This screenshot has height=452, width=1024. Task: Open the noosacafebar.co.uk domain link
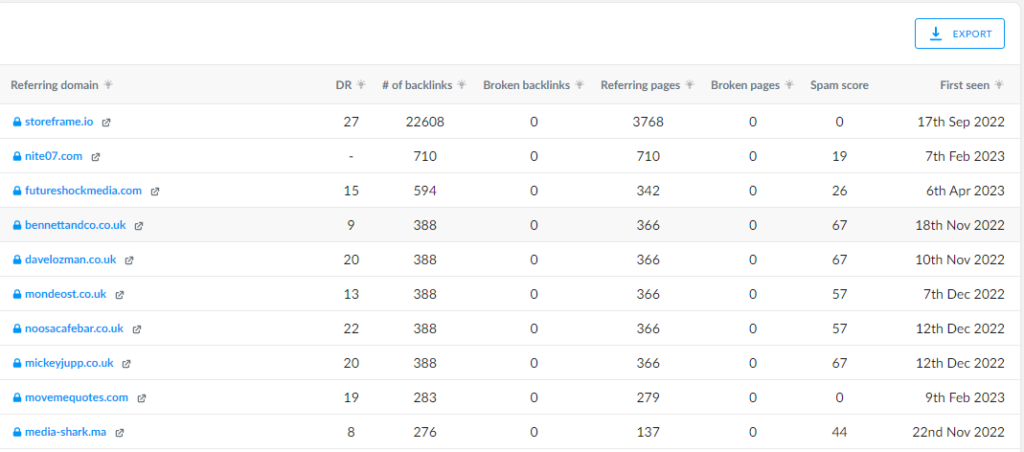[x=74, y=329]
